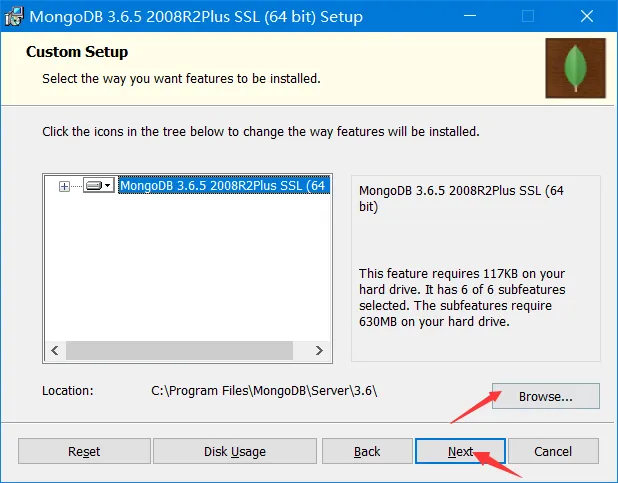Click the MongoDB leaf logo image
Image resolution: width=618 pixels, height=483 pixels.
[575, 68]
